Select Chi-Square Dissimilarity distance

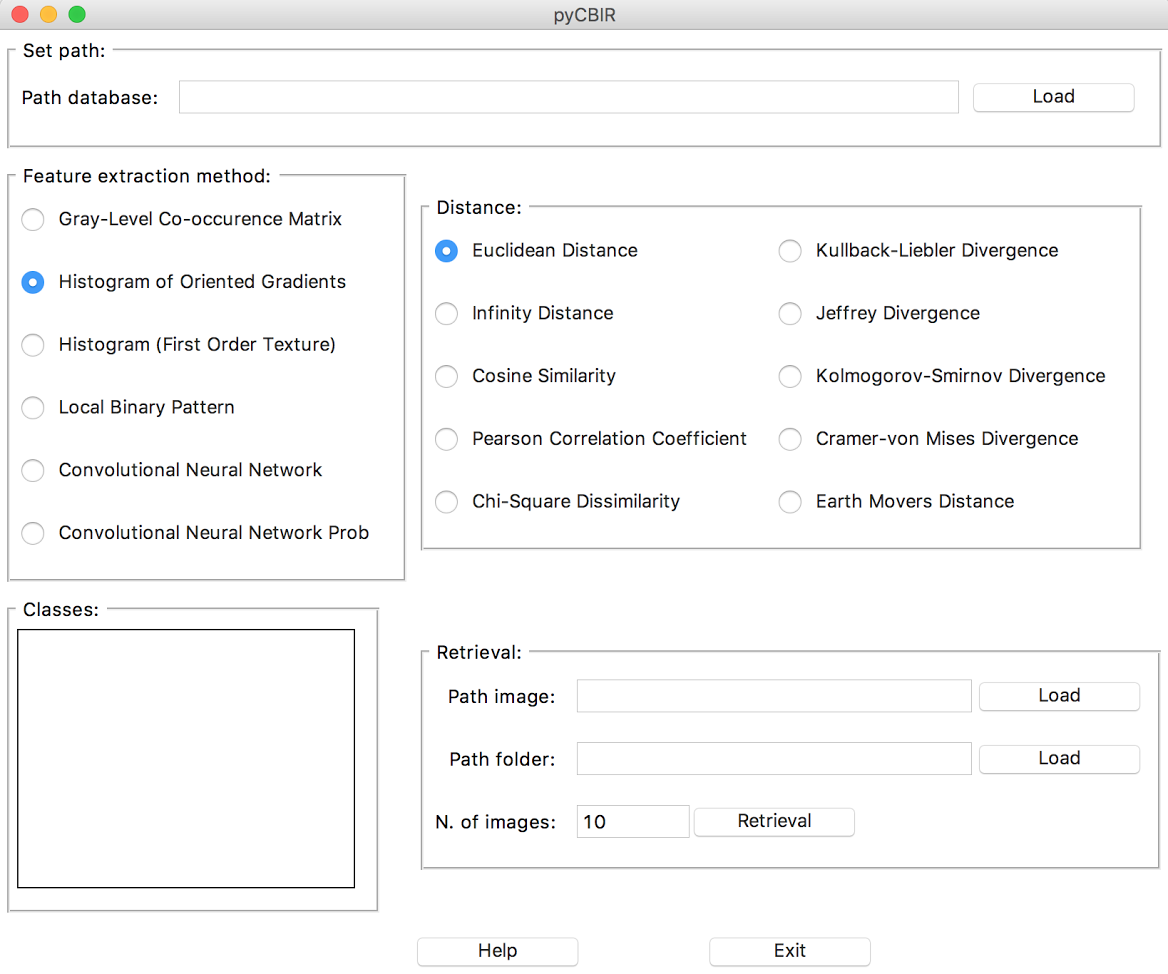[x=446, y=502]
